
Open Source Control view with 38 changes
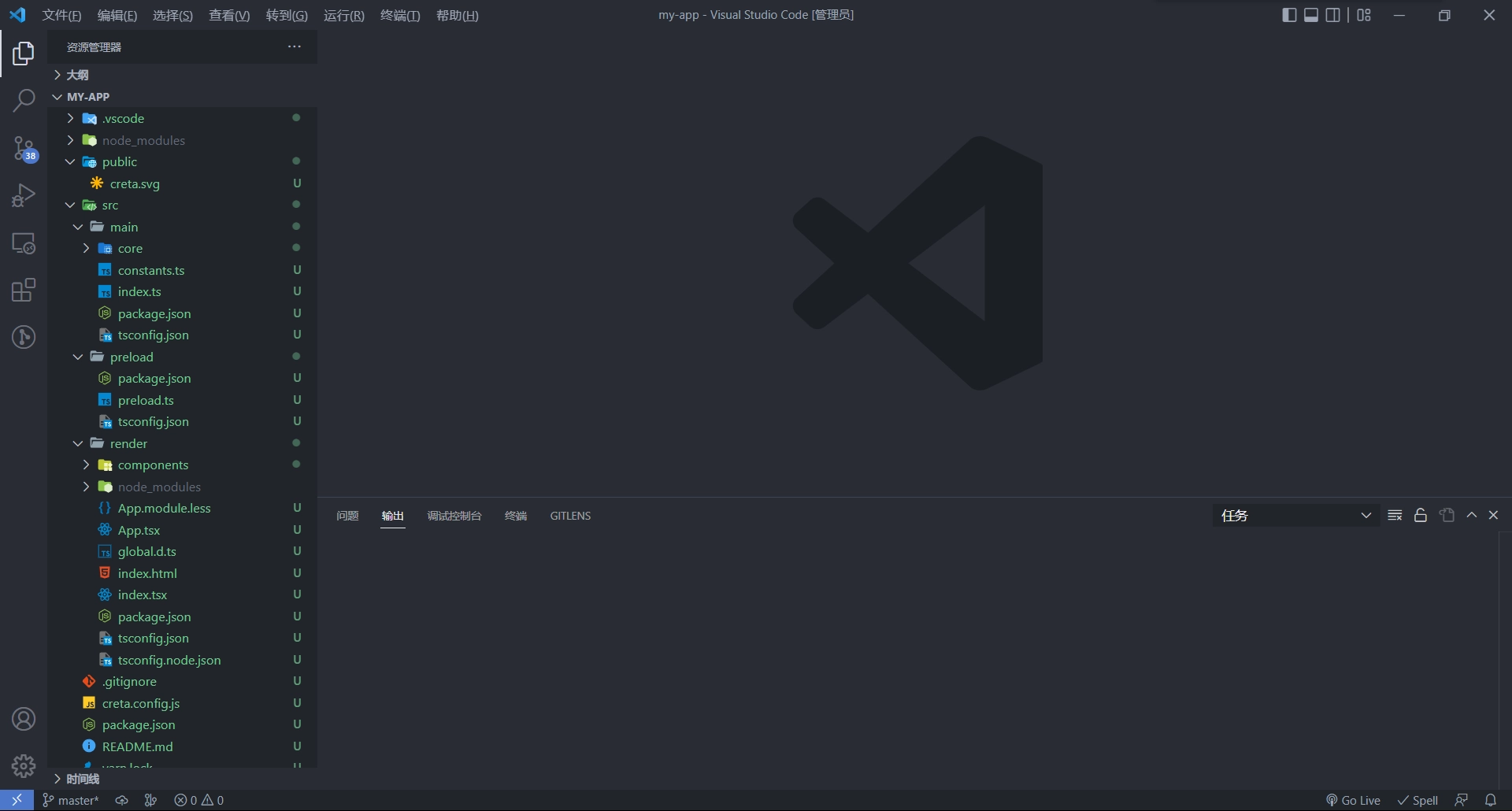[24, 148]
